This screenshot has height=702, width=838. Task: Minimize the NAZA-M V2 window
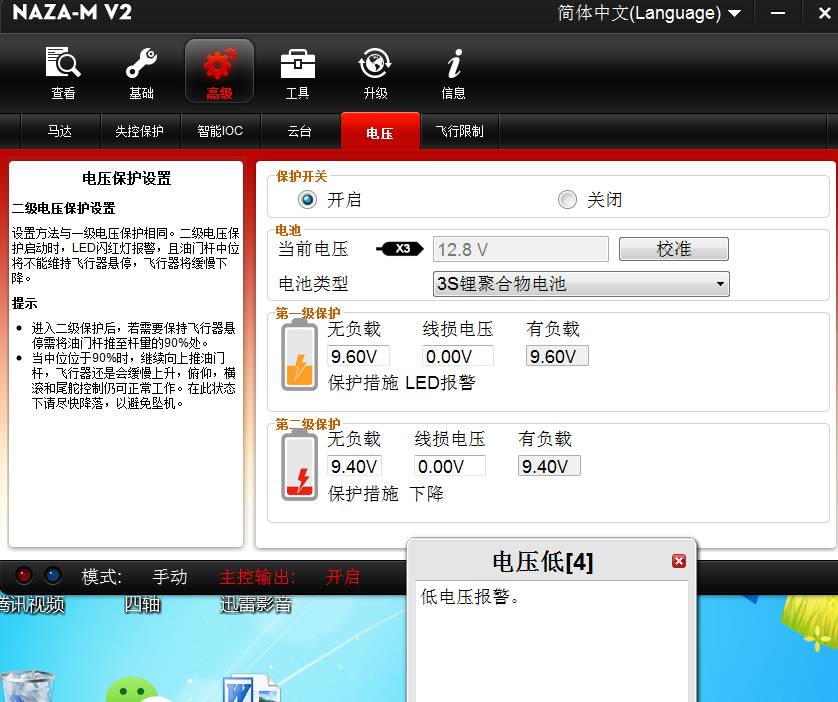778,13
